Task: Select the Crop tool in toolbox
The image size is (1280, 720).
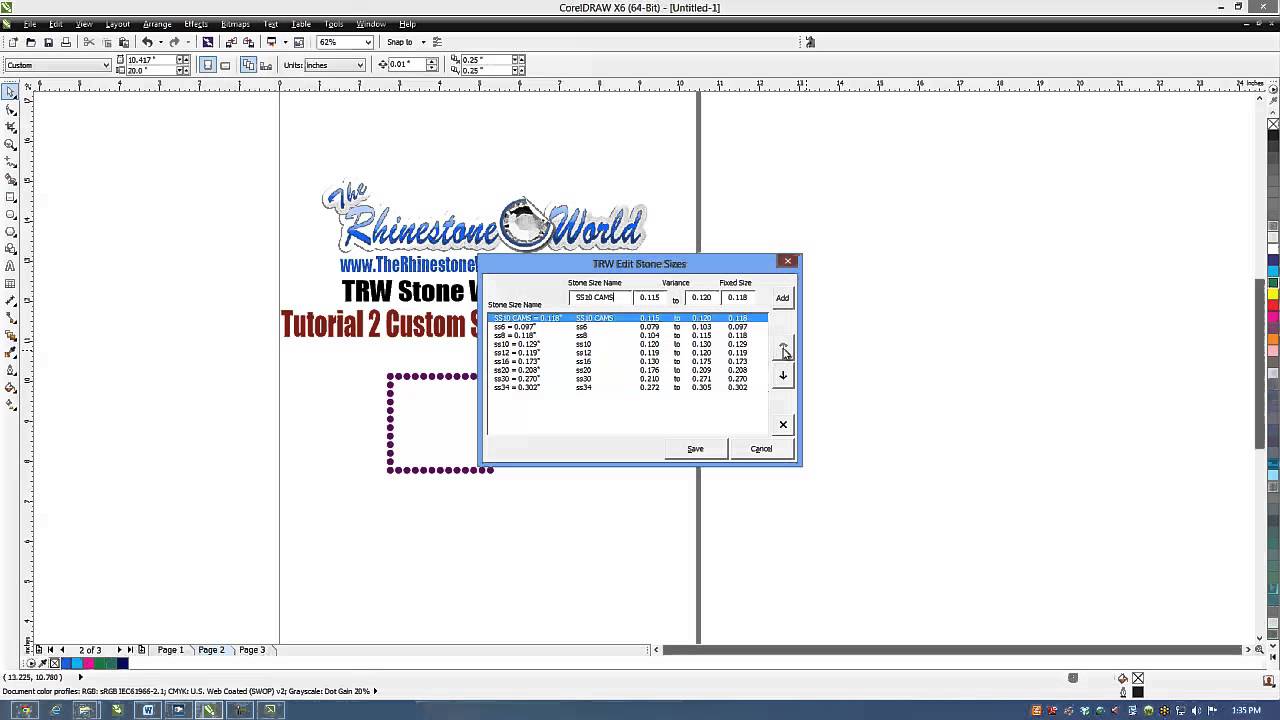Action: click(10, 127)
